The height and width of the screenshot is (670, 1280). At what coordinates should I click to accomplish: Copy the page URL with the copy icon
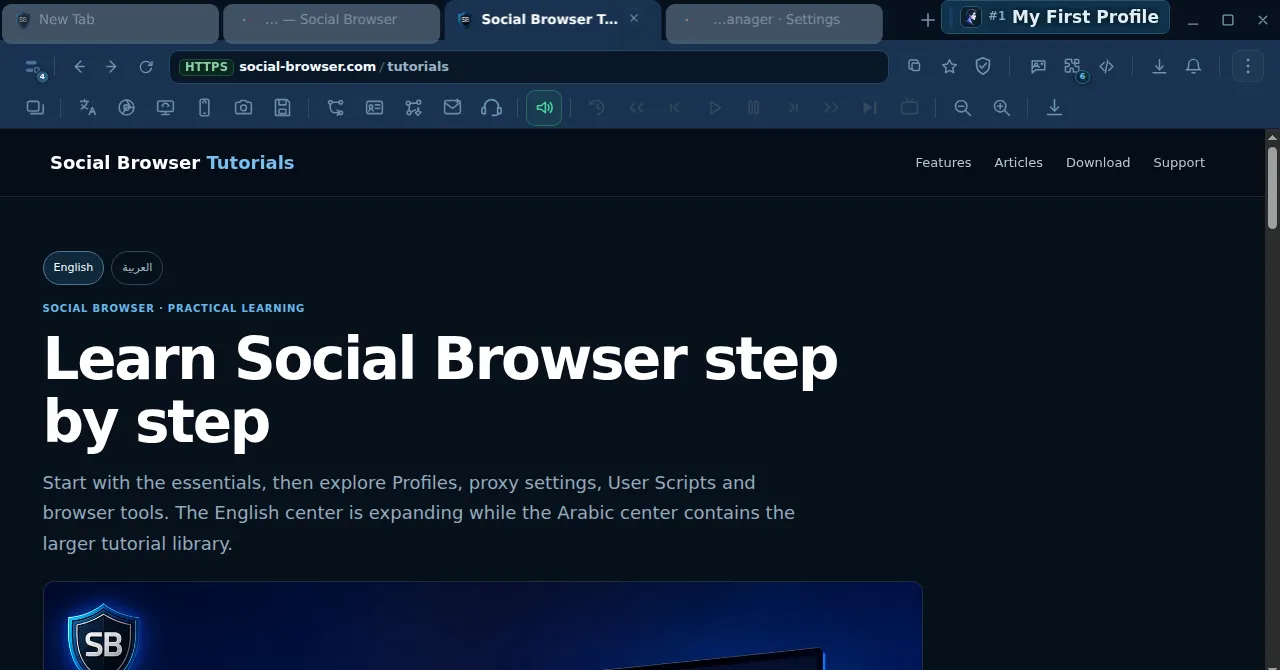(x=914, y=66)
